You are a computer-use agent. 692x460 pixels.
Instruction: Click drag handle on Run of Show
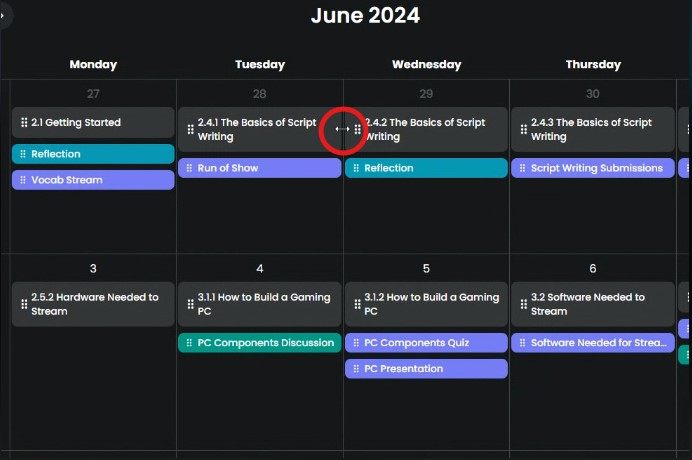coord(188,168)
